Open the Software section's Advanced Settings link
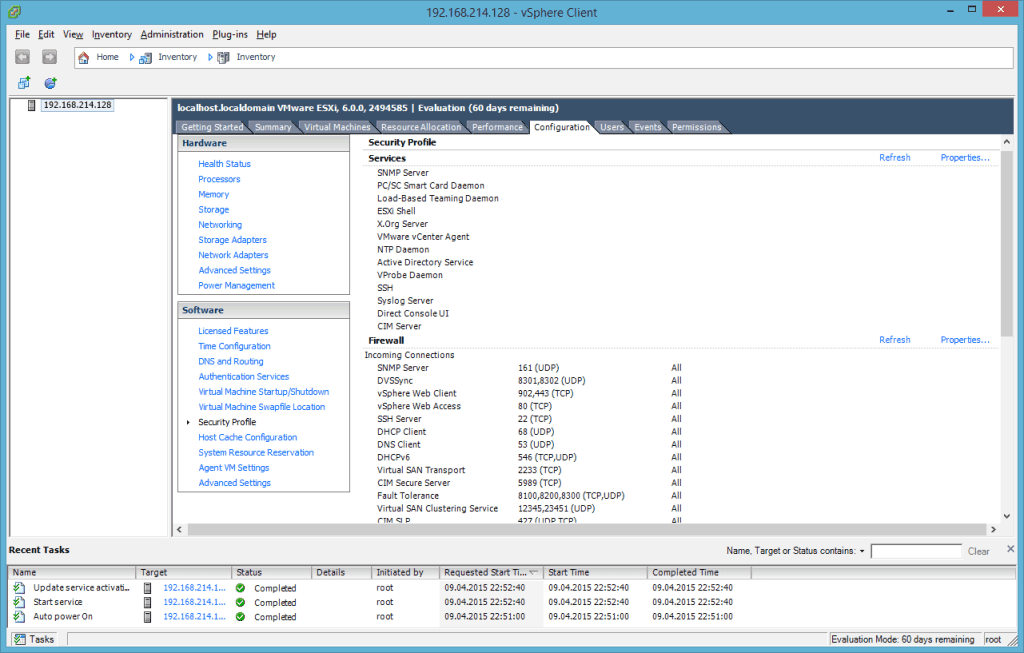 234,483
